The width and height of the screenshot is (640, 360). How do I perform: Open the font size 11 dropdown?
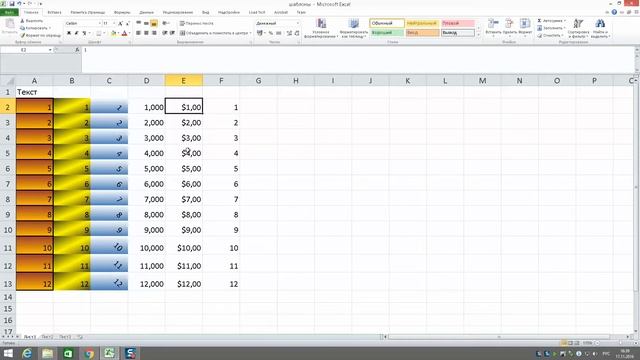tap(114, 23)
